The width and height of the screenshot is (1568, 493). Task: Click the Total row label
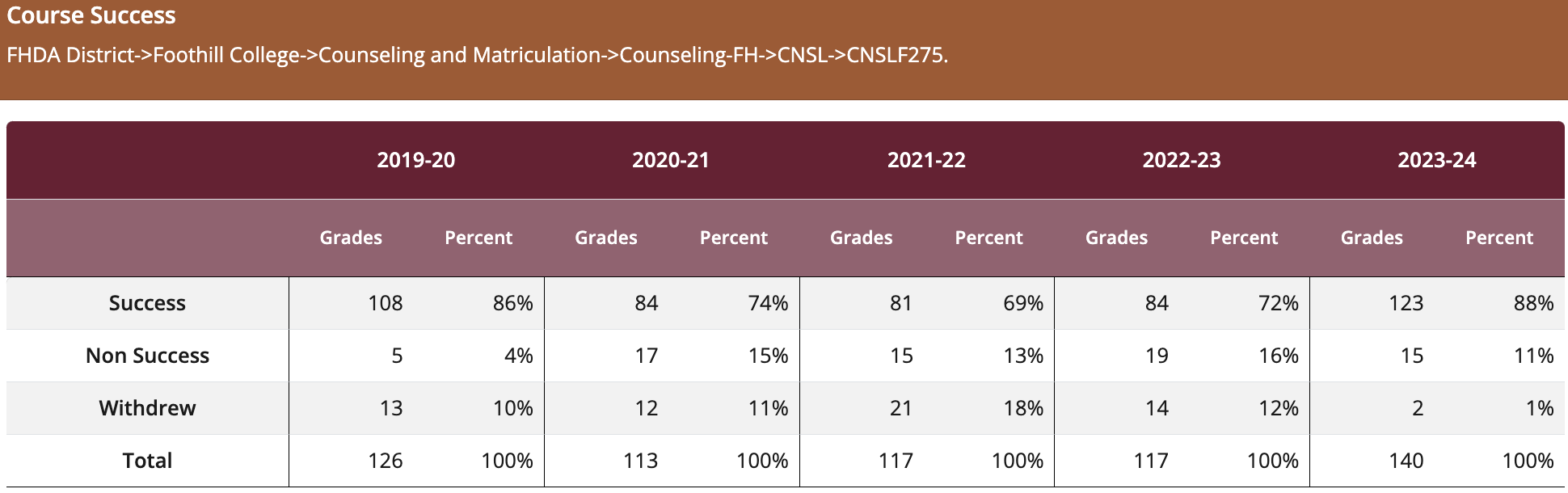(147, 461)
